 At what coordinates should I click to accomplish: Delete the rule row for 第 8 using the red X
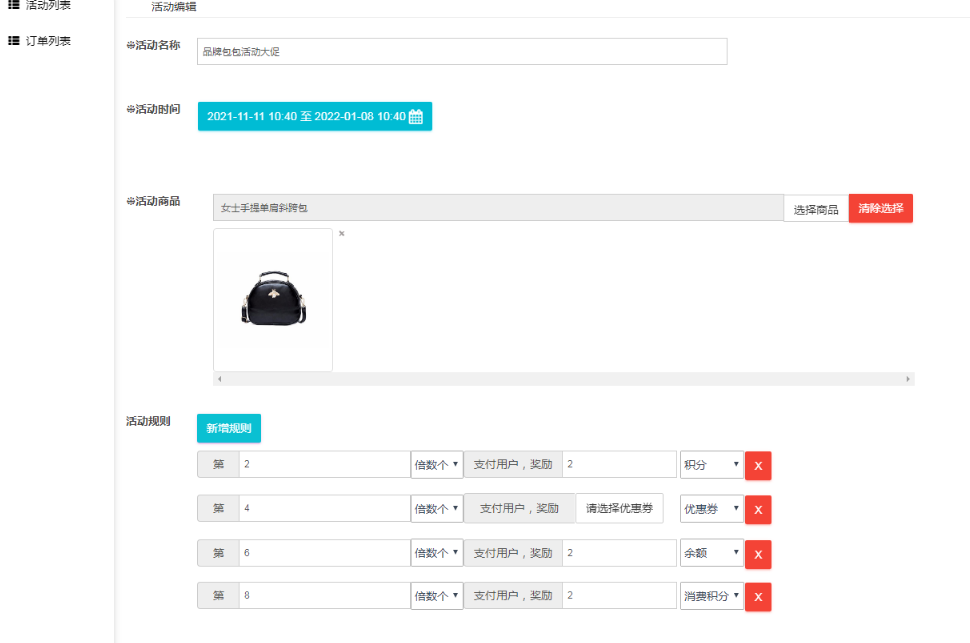pyautogui.click(x=757, y=597)
